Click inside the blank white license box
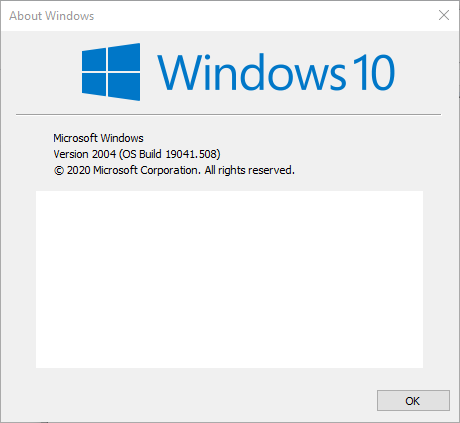Screen dimensions: 460x423 229,279
